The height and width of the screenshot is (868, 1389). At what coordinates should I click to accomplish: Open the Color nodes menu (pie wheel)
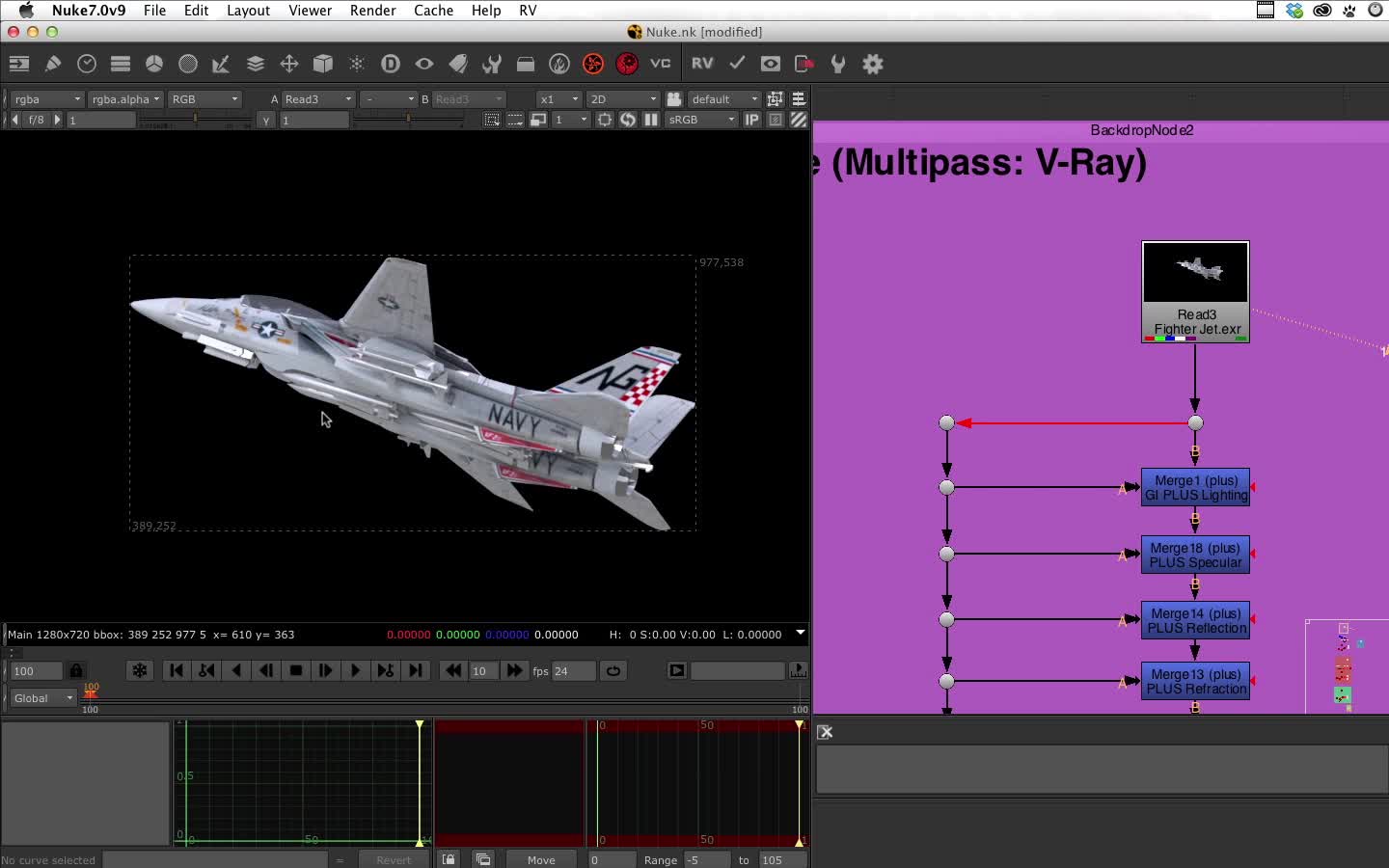pos(154,64)
